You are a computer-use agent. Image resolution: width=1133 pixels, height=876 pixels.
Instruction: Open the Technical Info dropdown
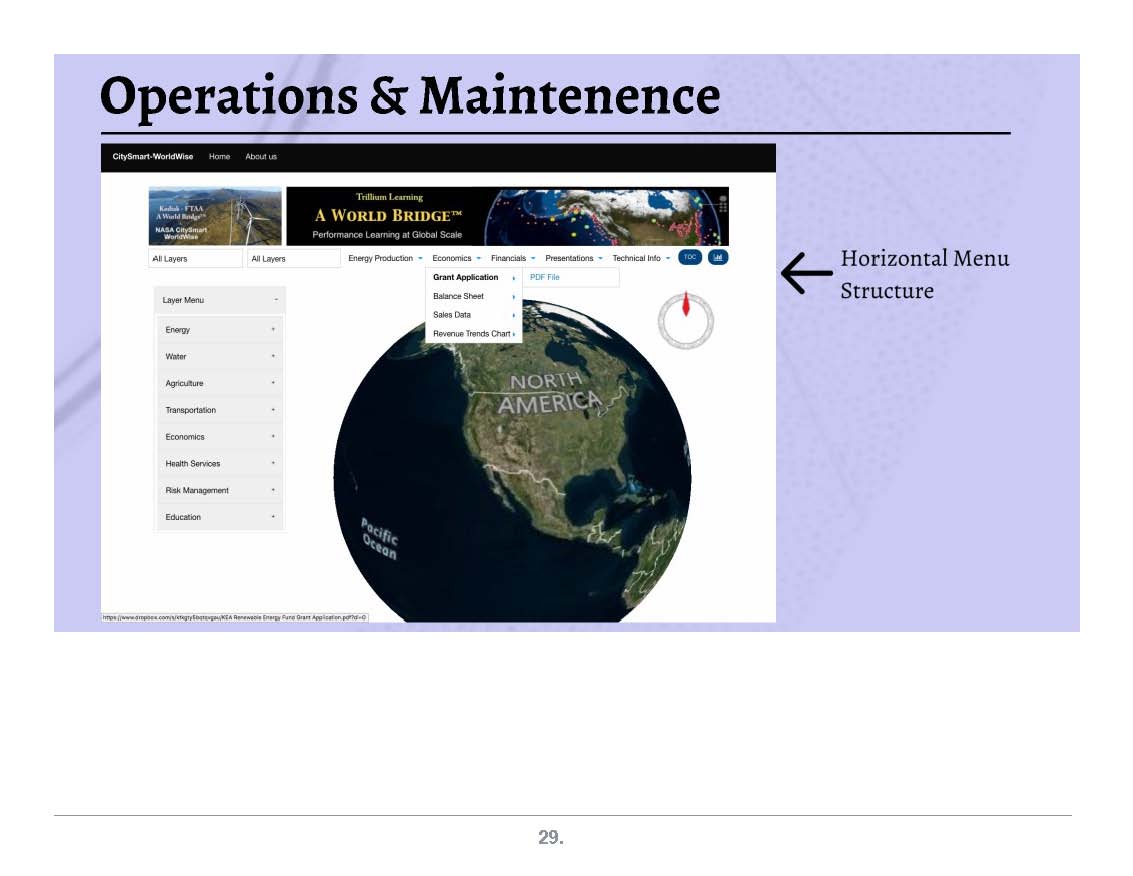pyautogui.click(x=640, y=258)
